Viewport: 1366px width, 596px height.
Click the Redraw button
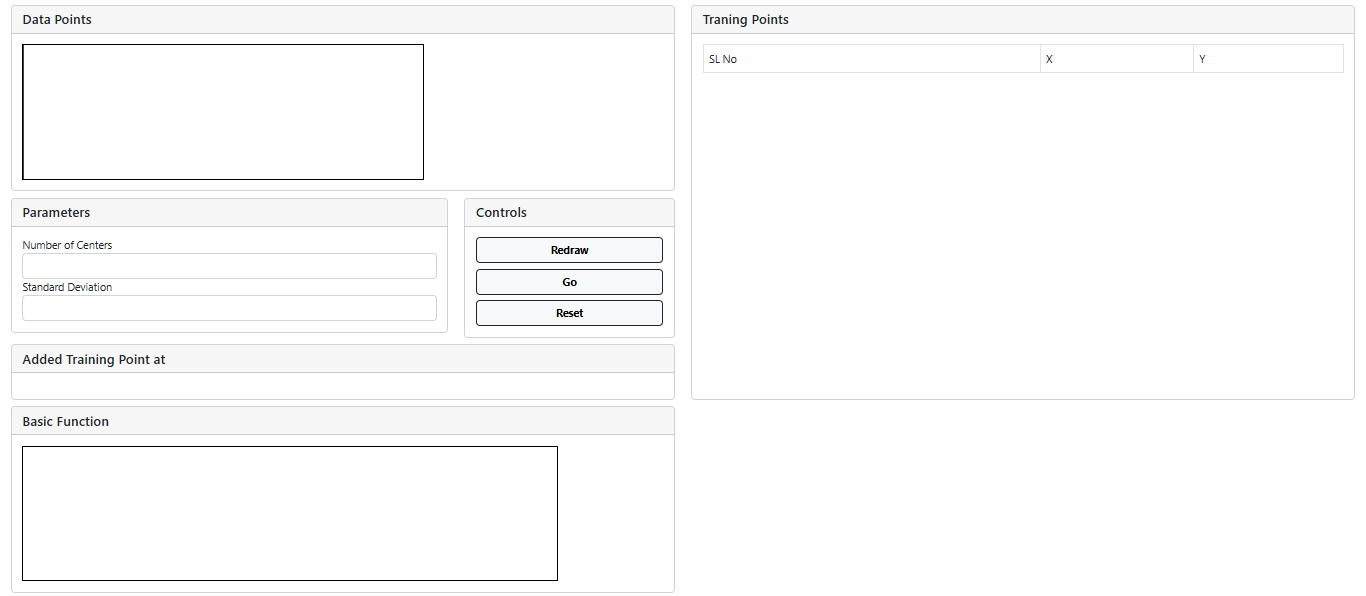tap(569, 250)
